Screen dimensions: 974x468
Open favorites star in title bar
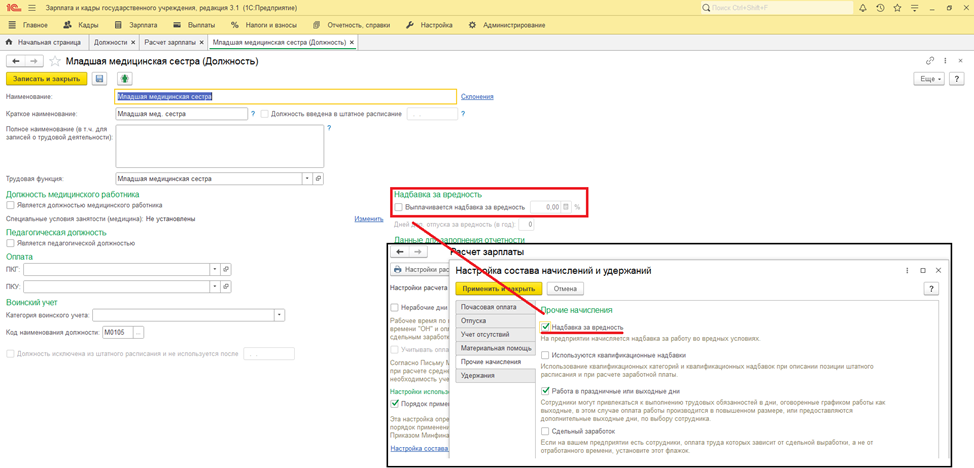897,8
